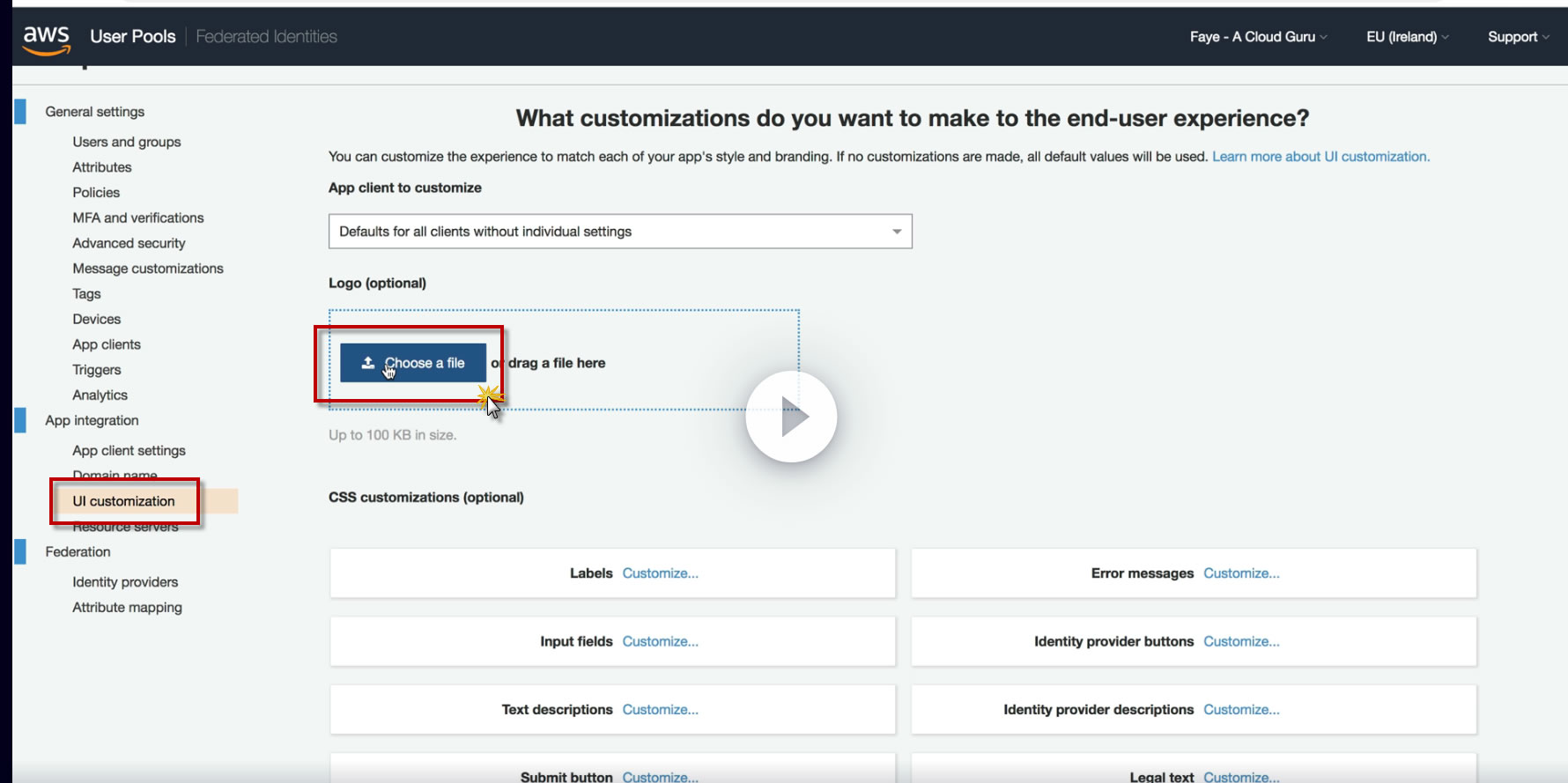The height and width of the screenshot is (783, 1568).
Task: Open MFA and verifications page
Action: pyautogui.click(x=138, y=218)
